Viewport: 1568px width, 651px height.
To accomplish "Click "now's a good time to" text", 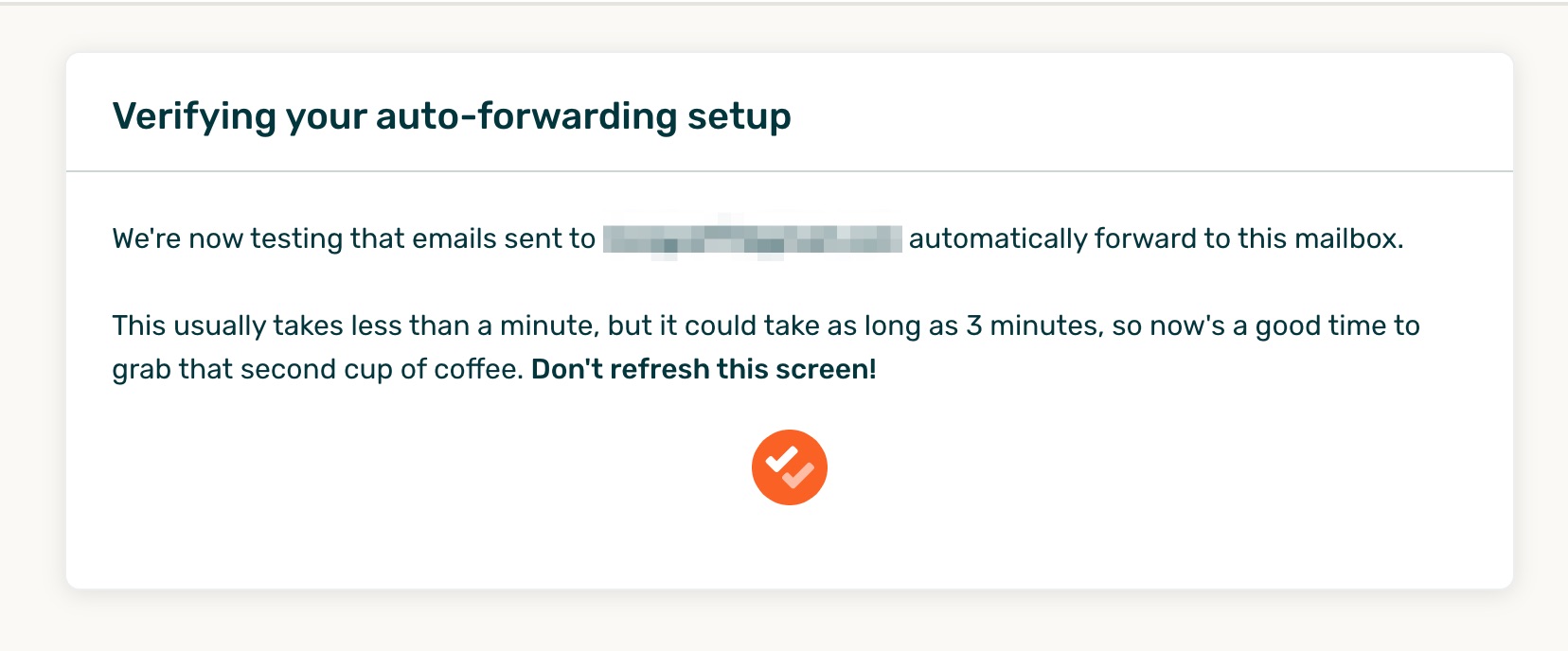I will click(1285, 325).
